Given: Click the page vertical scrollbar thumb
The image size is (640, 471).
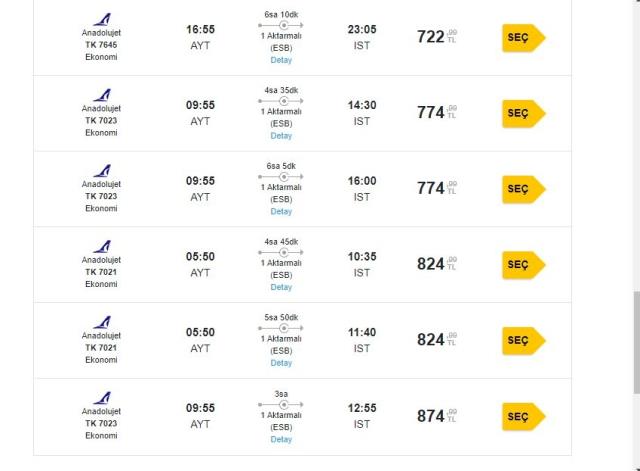Looking at the screenshot, I should 637,343.
